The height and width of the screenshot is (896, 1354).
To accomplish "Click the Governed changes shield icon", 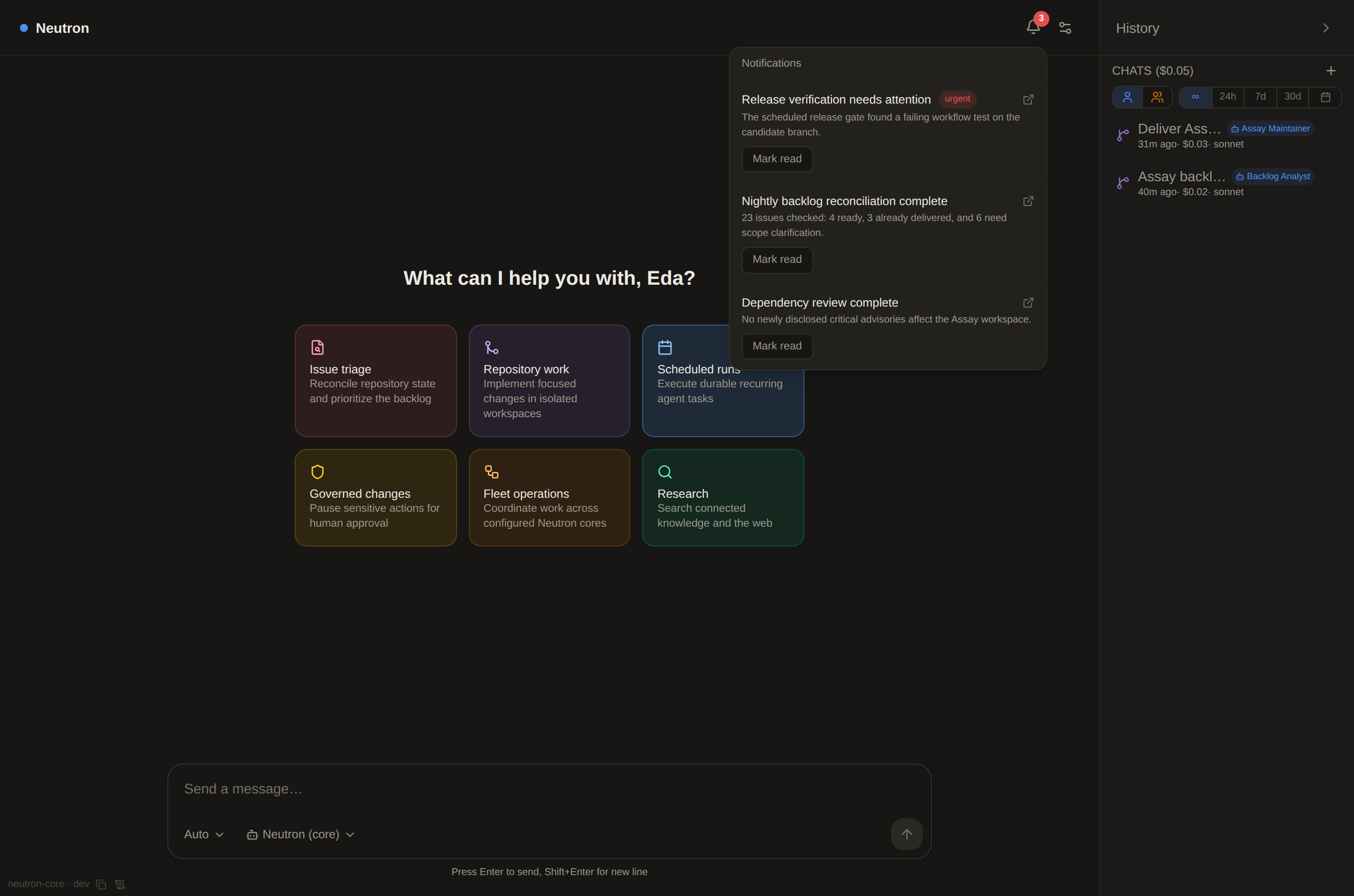I will click(317, 471).
